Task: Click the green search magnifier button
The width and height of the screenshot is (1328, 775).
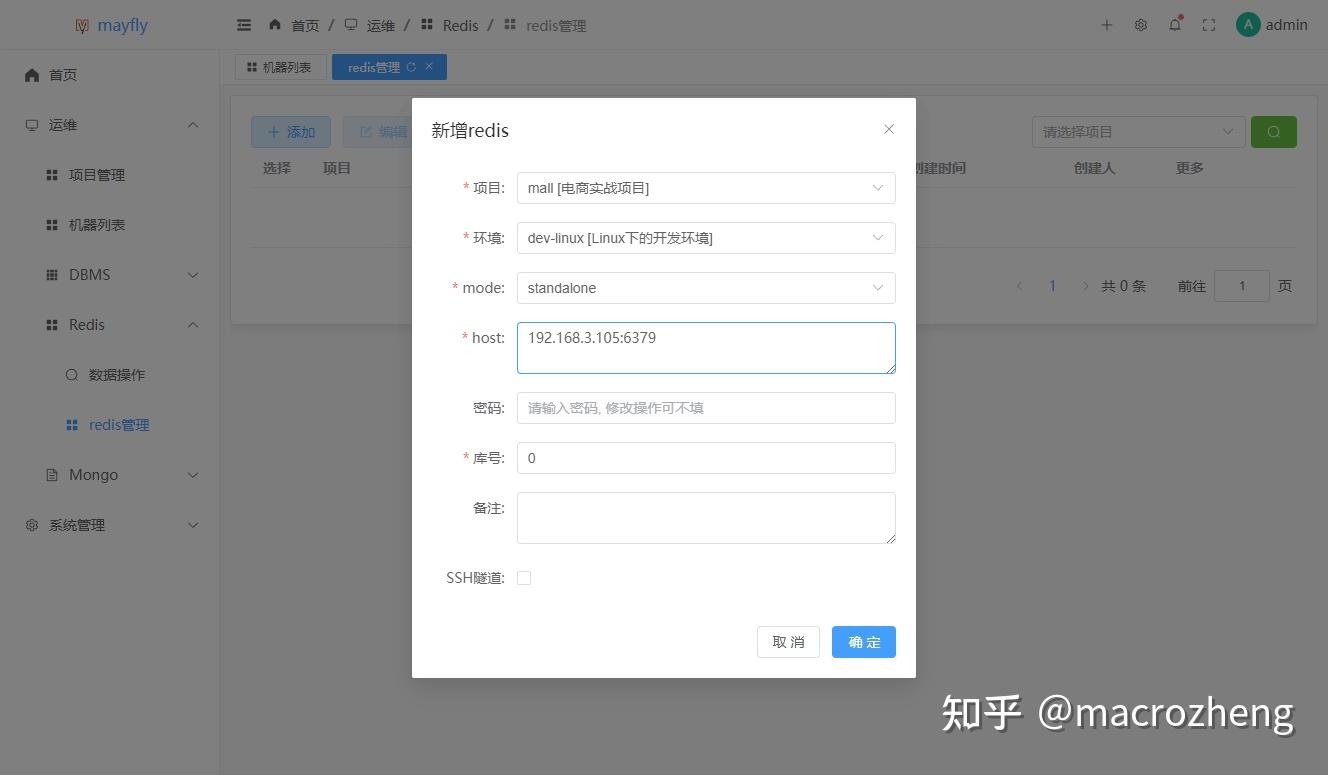Action: [x=1273, y=131]
